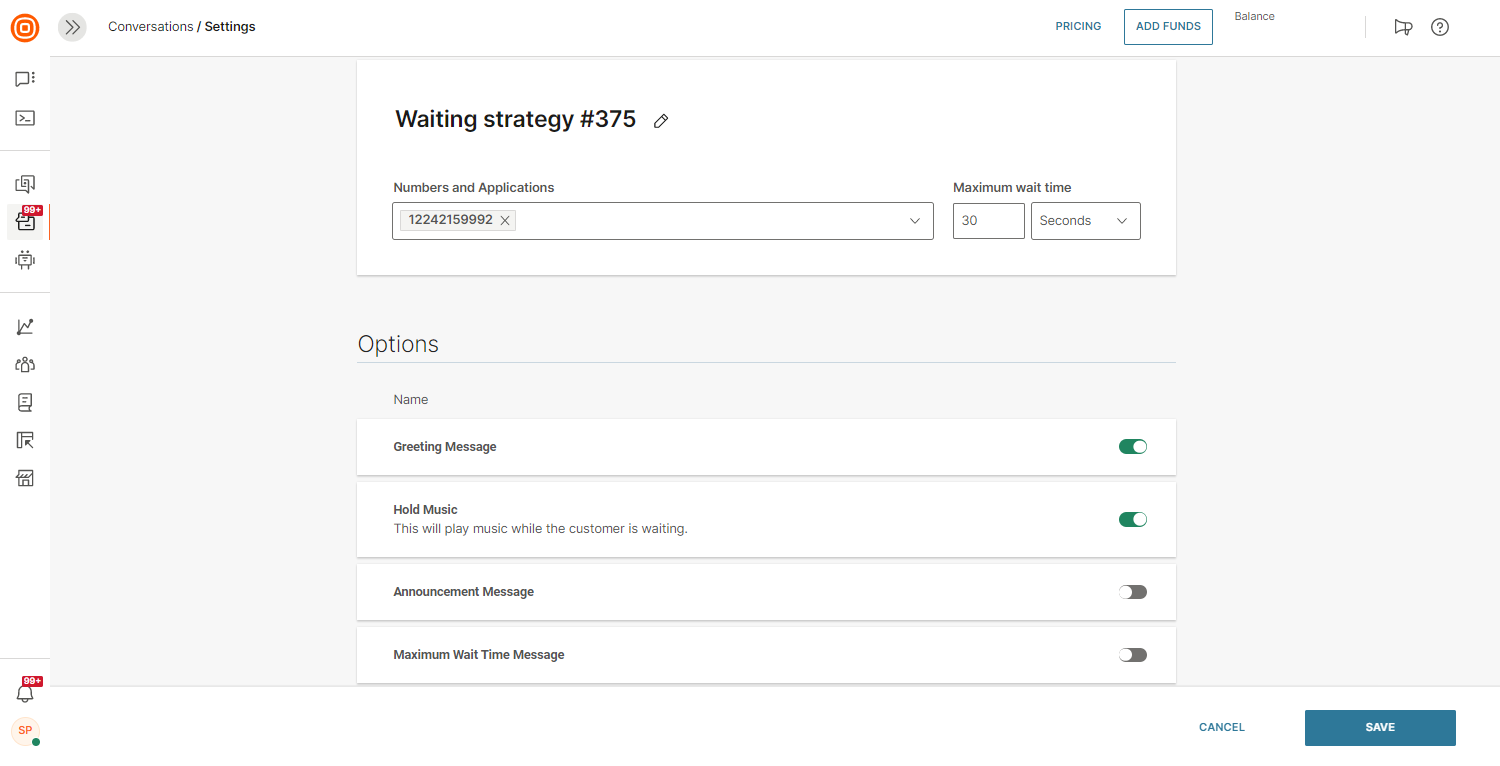
Task: Open the storefront marketplace sidebar icon
Action: tap(25, 478)
